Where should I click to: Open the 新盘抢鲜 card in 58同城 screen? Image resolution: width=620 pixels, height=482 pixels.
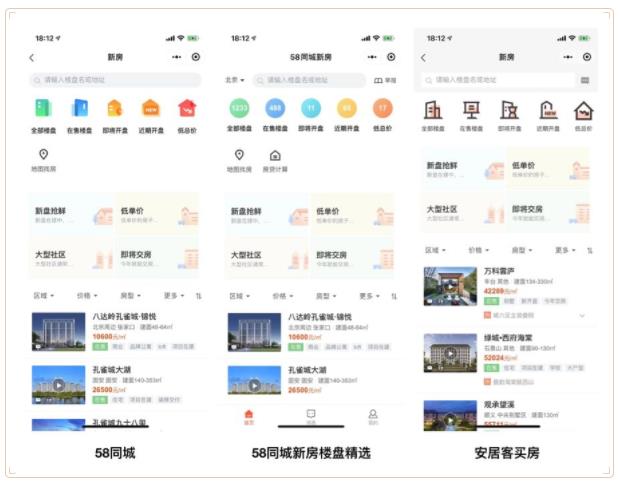[x=72, y=215]
